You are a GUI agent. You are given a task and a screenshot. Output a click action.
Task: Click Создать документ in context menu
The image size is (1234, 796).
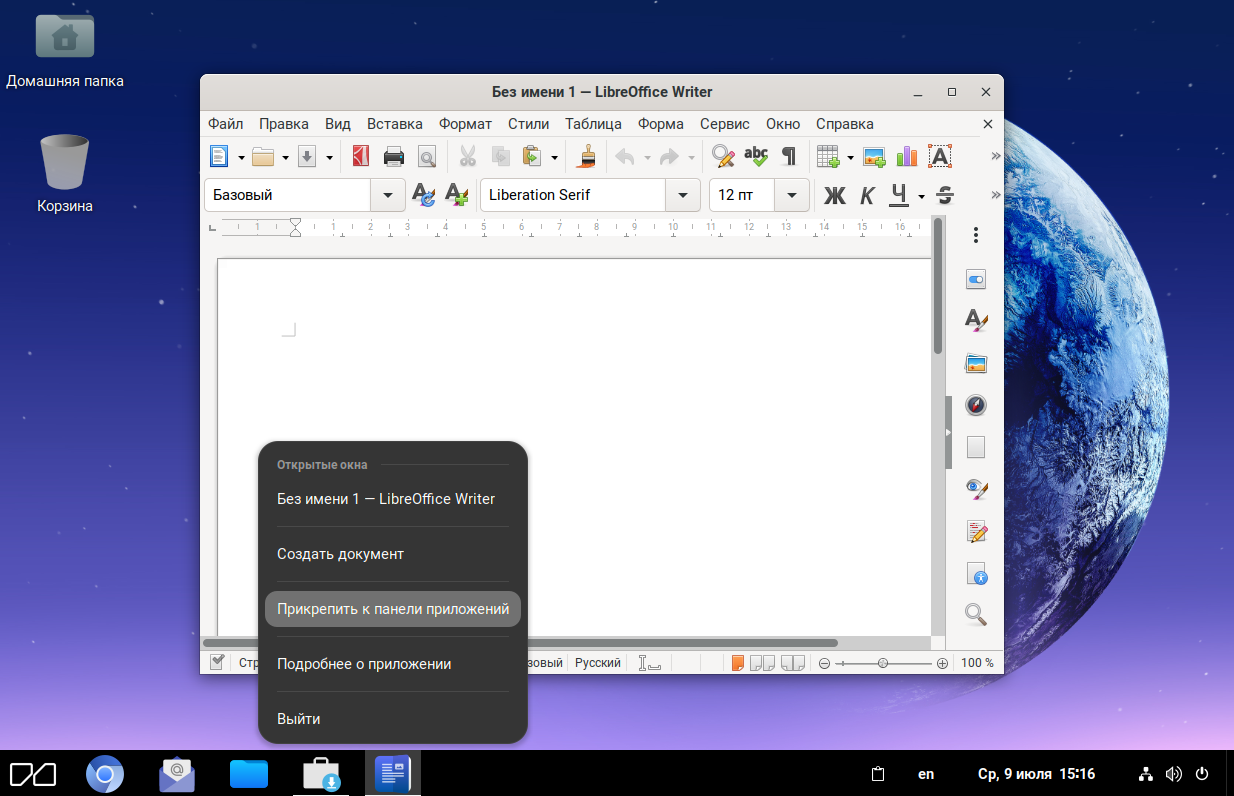click(340, 554)
